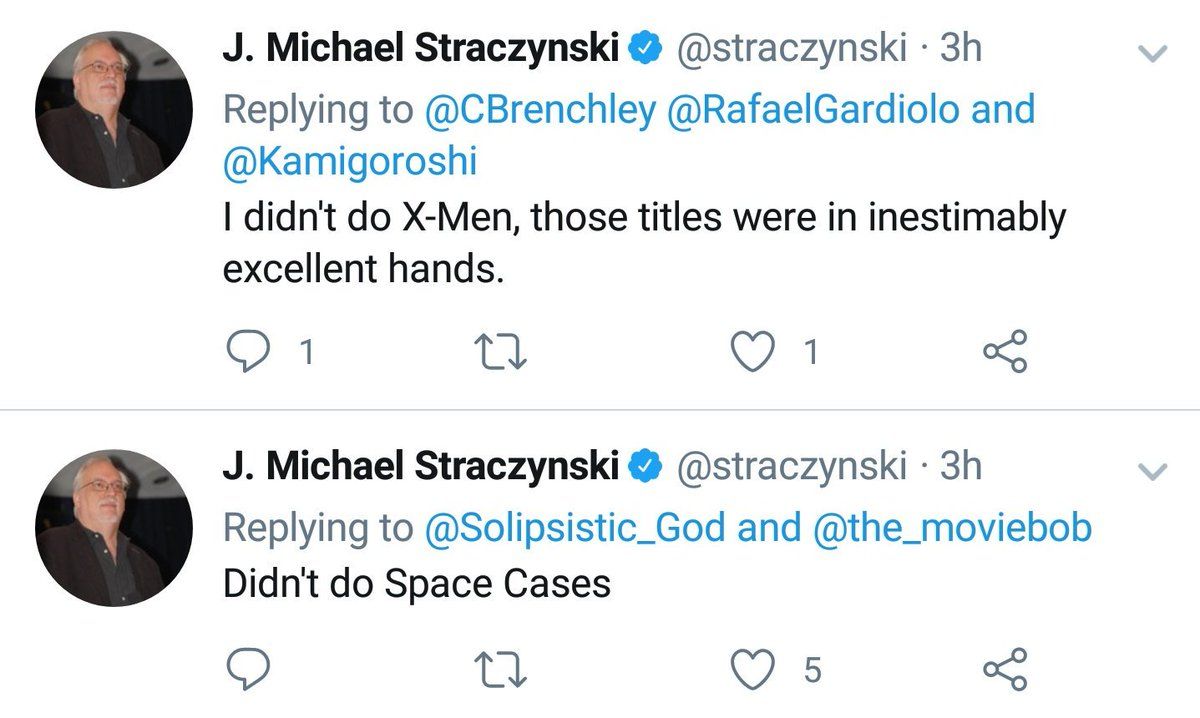Open the @Kamigoroshi mention
This screenshot has height=718, width=1200.
point(349,162)
